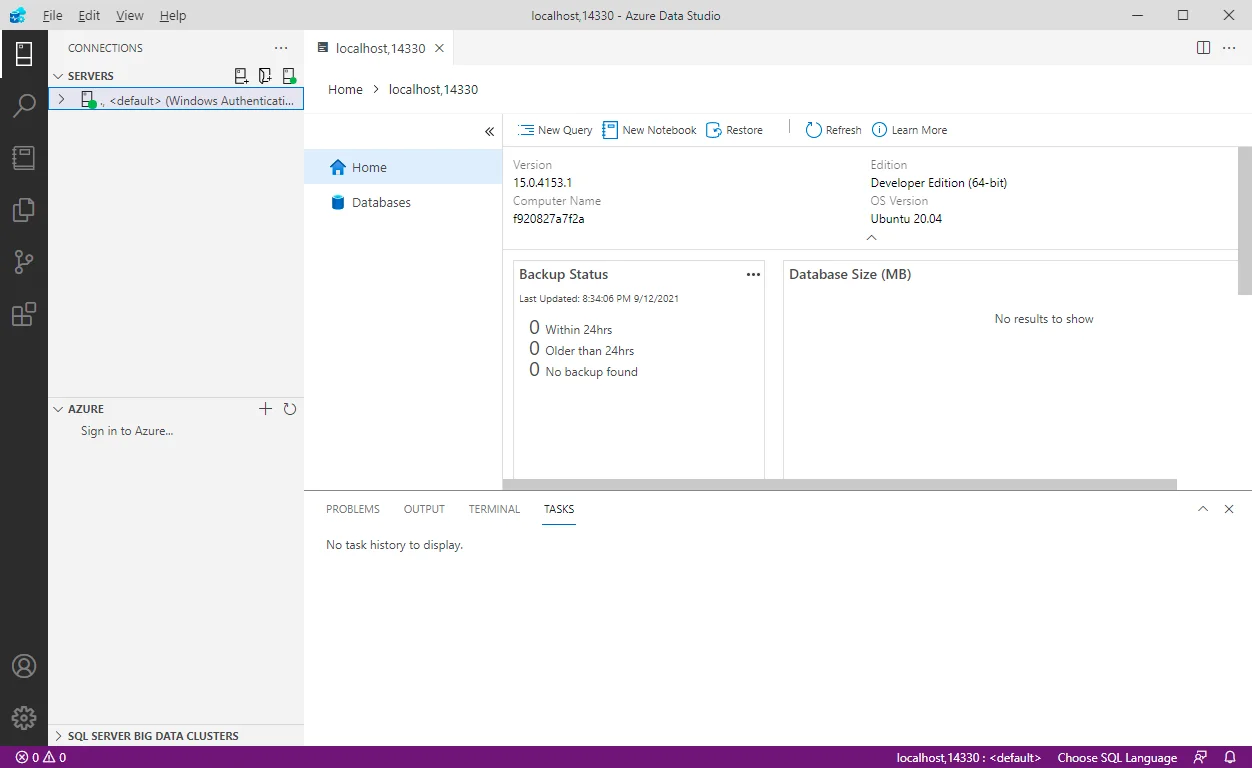Collapse the AZURE section
The height and width of the screenshot is (768, 1252).
(58, 409)
